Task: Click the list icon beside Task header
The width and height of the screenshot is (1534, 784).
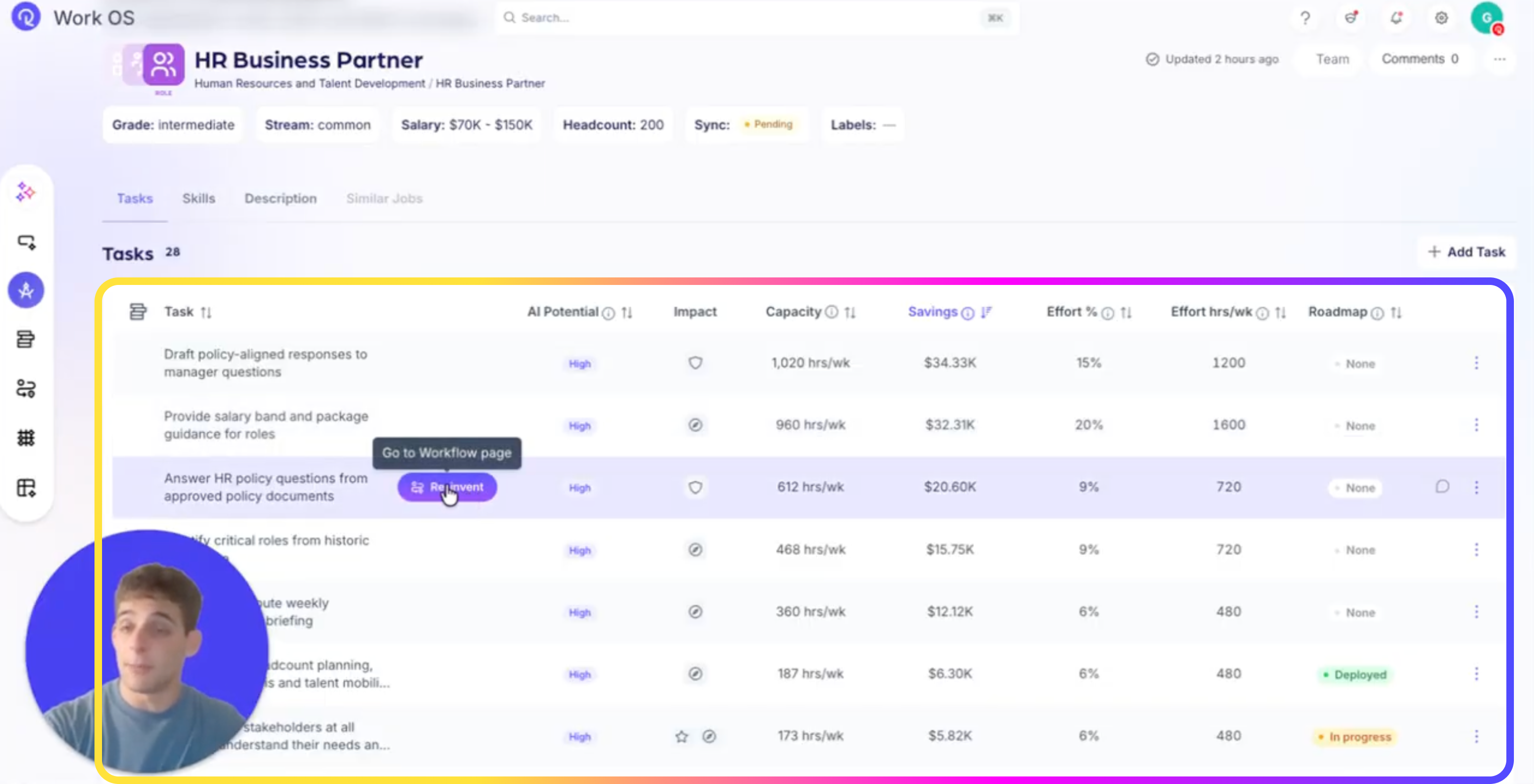Action: tap(138, 311)
